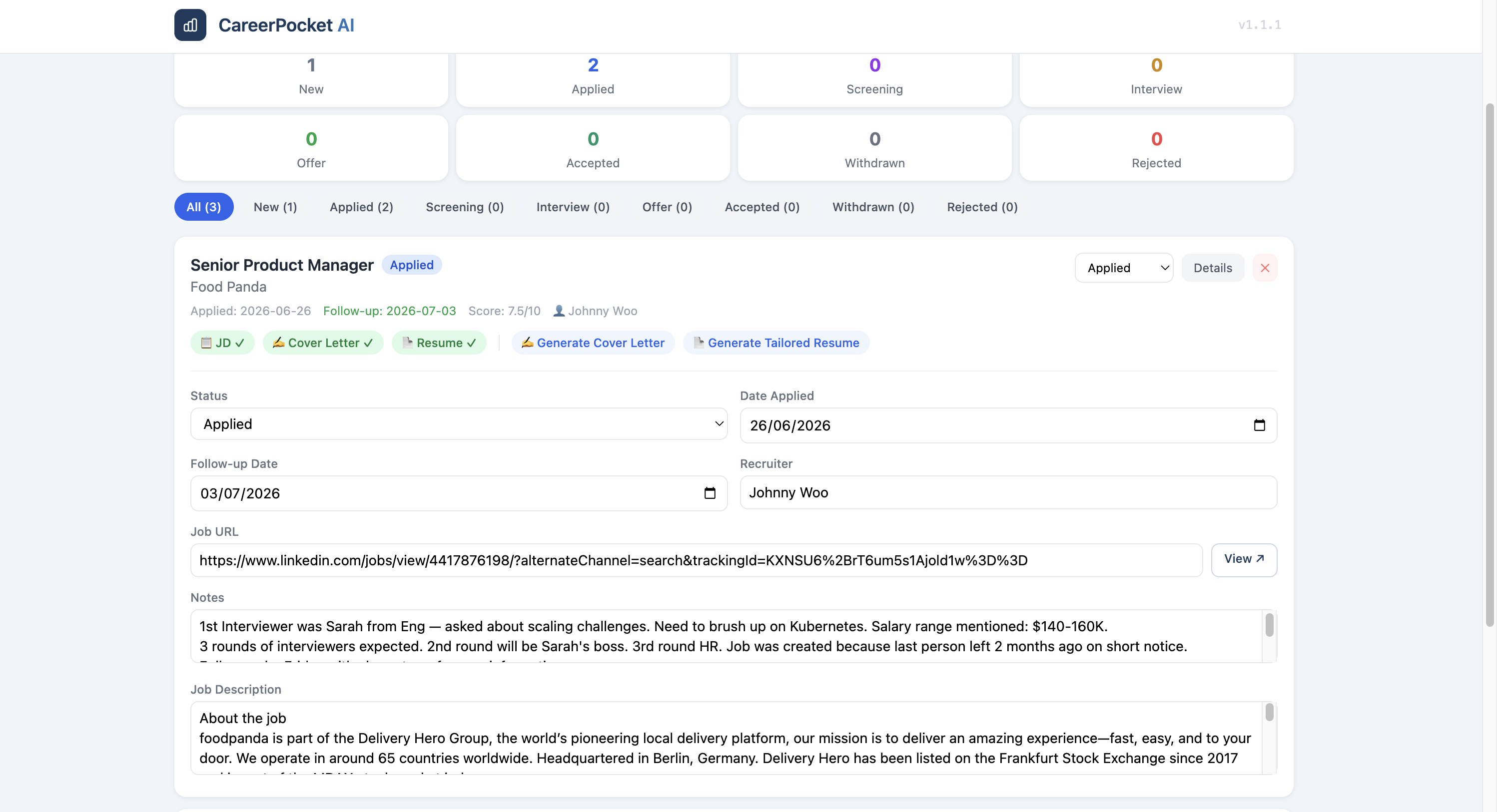Viewport: 1497px width, 812px height.
Task: Switch to the New (1) tab
Action: click(275, 207)
